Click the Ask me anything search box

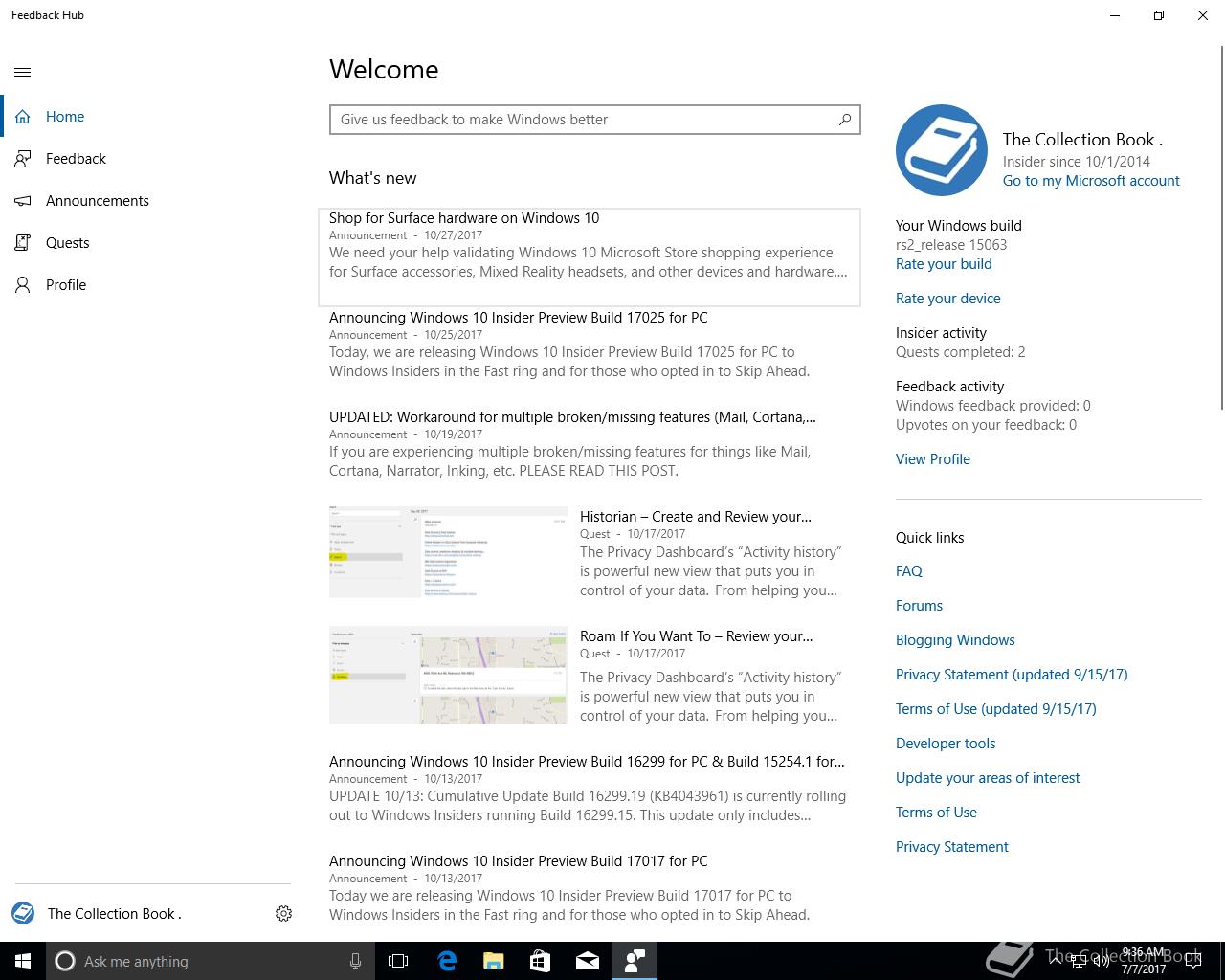coord(210,961)
